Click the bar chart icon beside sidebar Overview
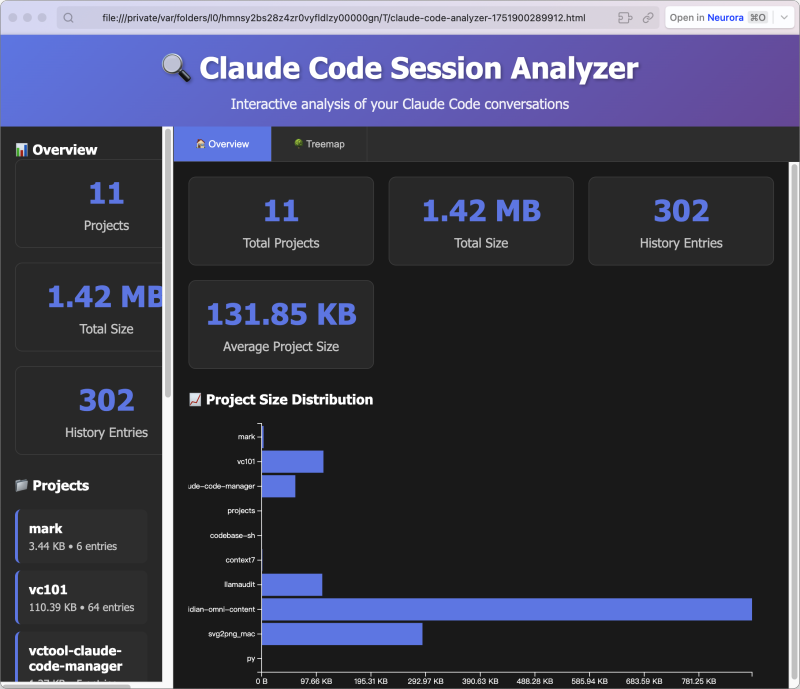The height and width of the screenshot is (689, 800). click(x=21, y=150)
